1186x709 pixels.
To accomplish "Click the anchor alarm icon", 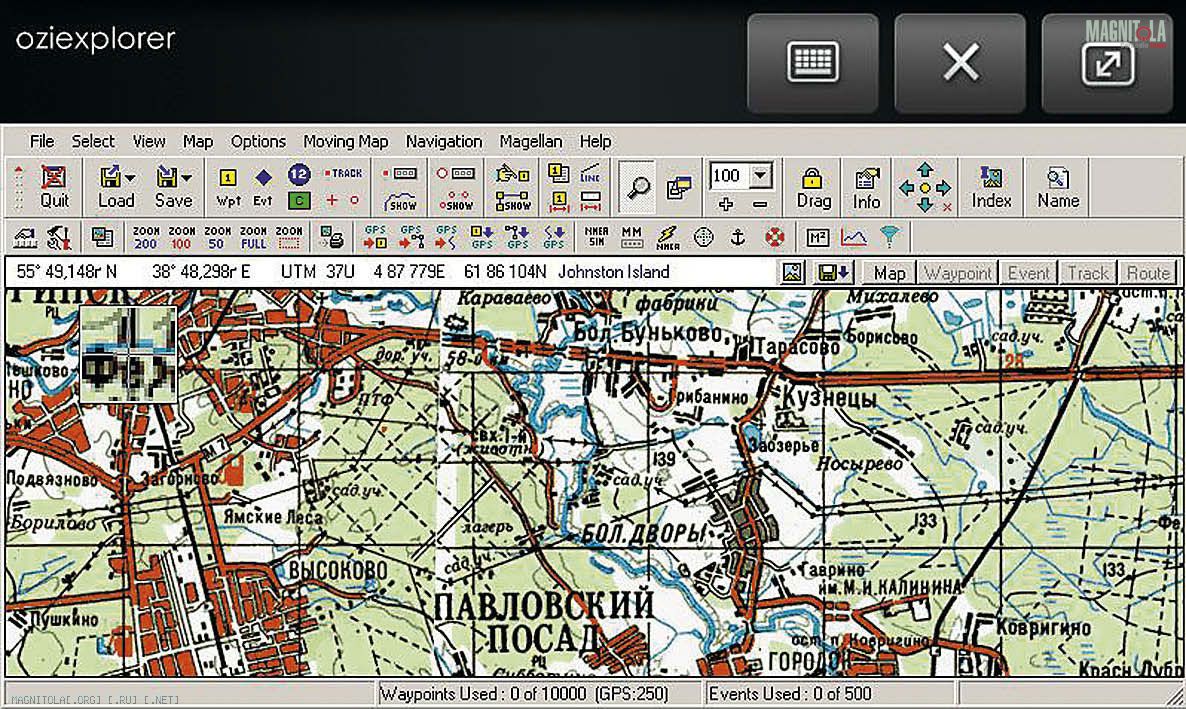I will pyautogui.click(x=737, y=238).
